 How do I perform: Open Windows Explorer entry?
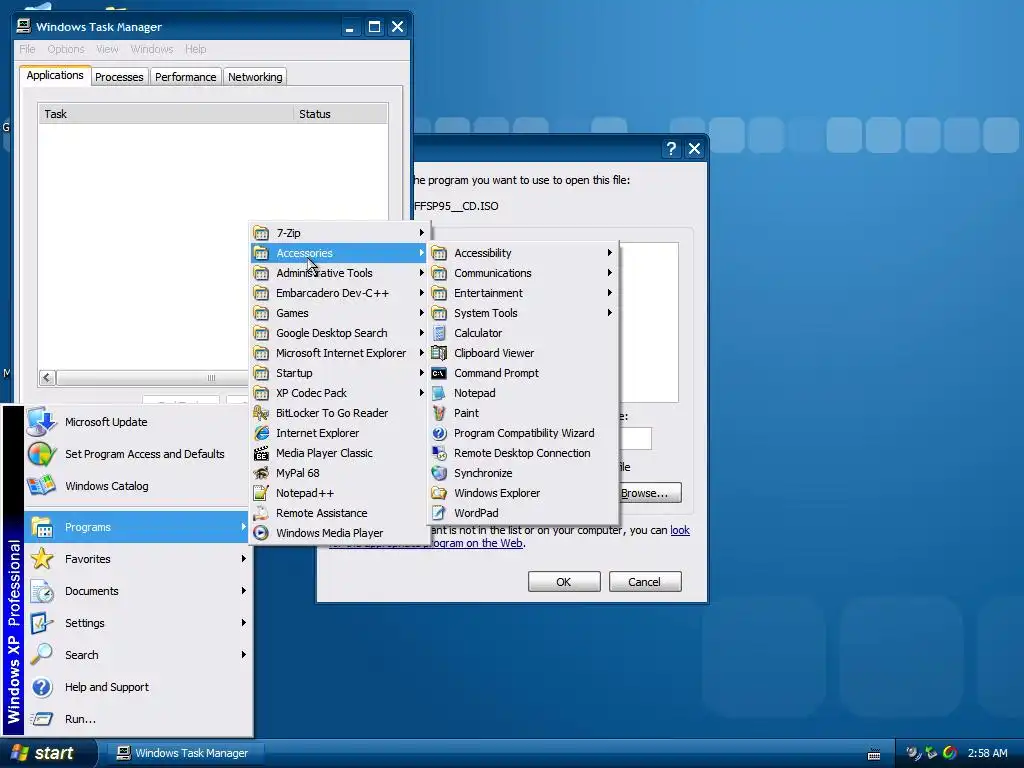coord(524,493)
